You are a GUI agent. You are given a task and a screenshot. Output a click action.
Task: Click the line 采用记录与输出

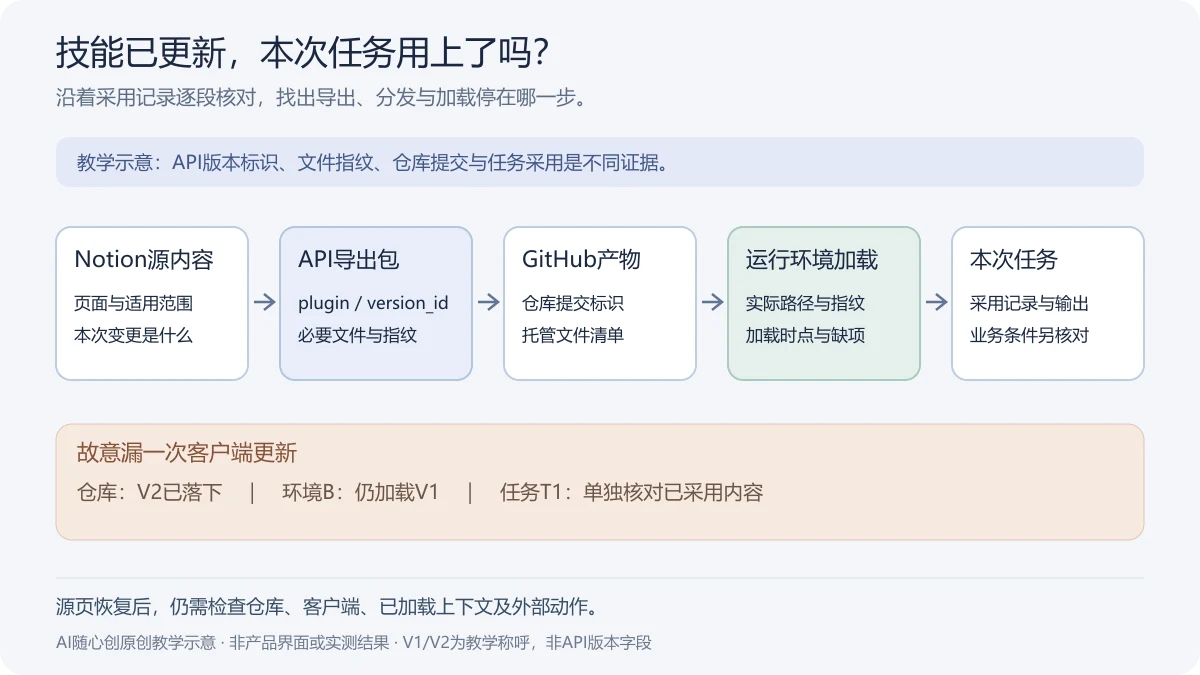click(1029, 303)
